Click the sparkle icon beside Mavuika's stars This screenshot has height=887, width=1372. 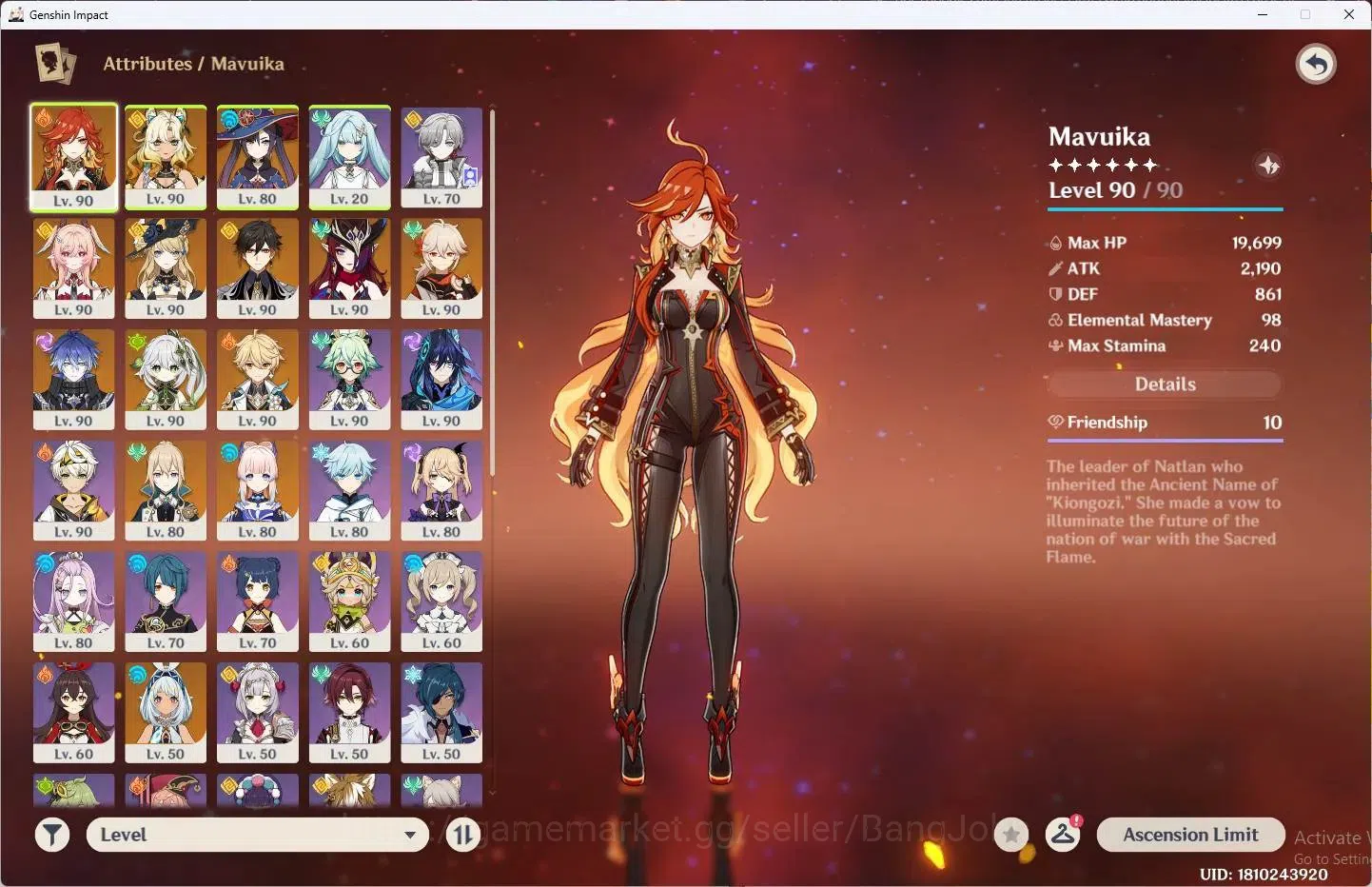pos(1268,166)
